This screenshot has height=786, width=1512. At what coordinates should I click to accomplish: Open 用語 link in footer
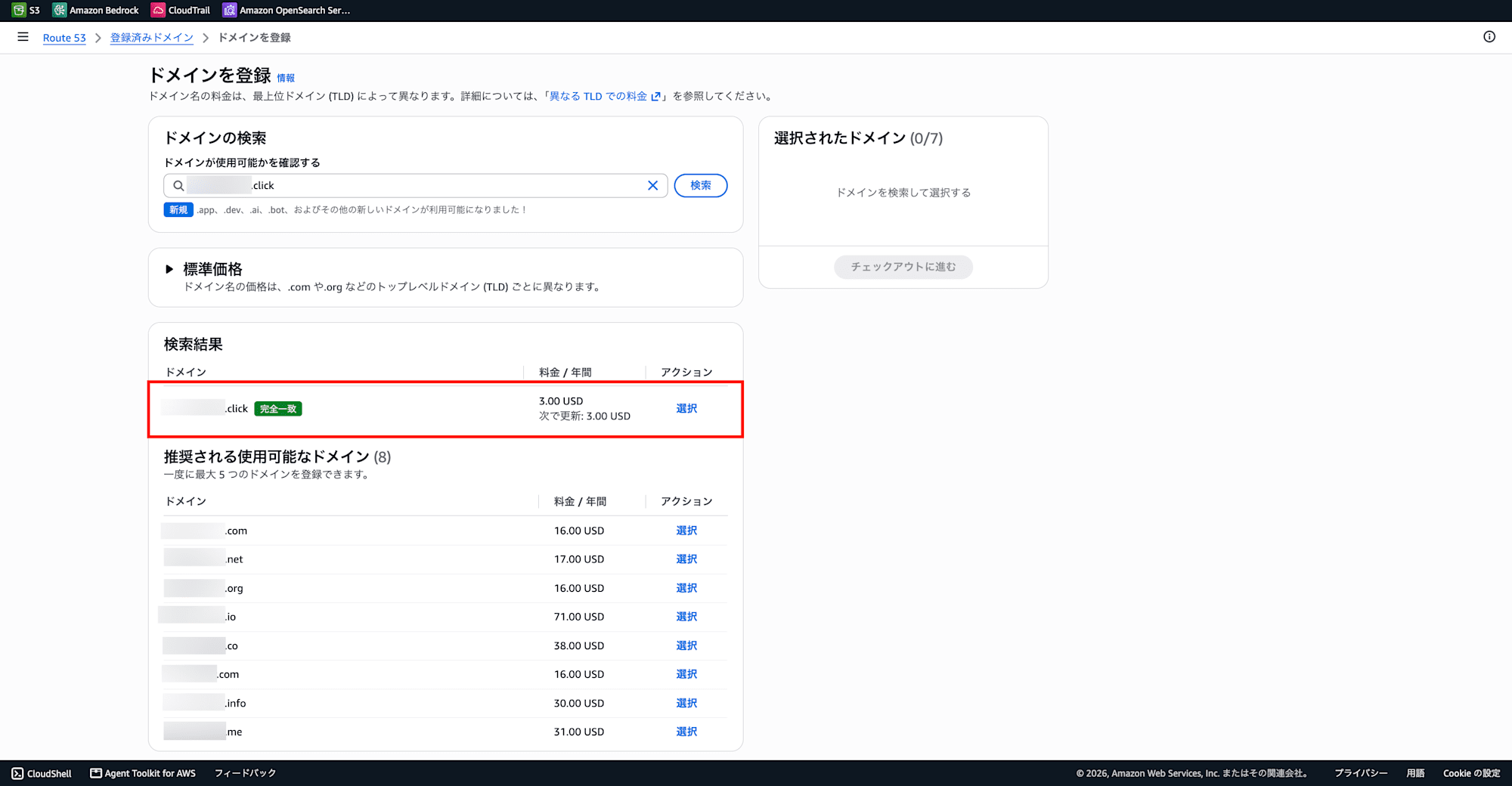[1415, 773]
